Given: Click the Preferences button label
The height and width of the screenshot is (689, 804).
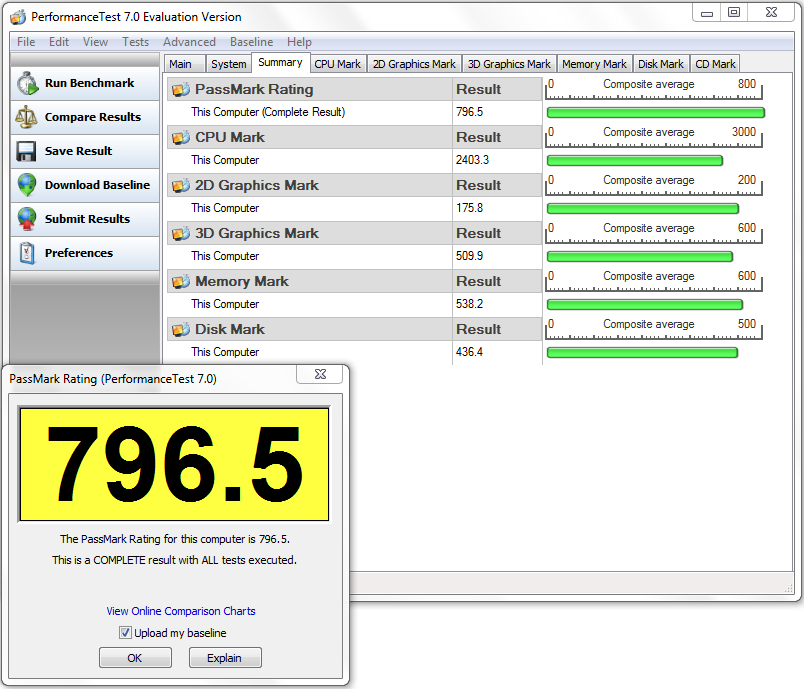Looking at the screenshot, I should 79,253.
